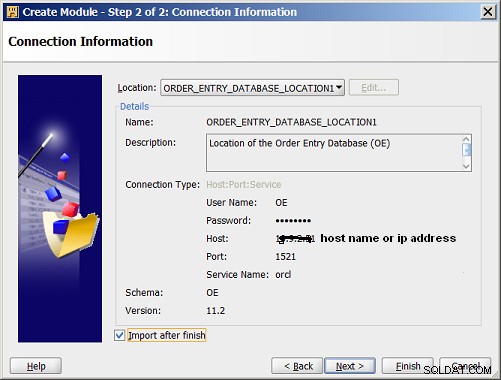The height and width of the screenshot is (380, 501).
Task: Click the Import after finish label
Action: (x=167, y=335)
